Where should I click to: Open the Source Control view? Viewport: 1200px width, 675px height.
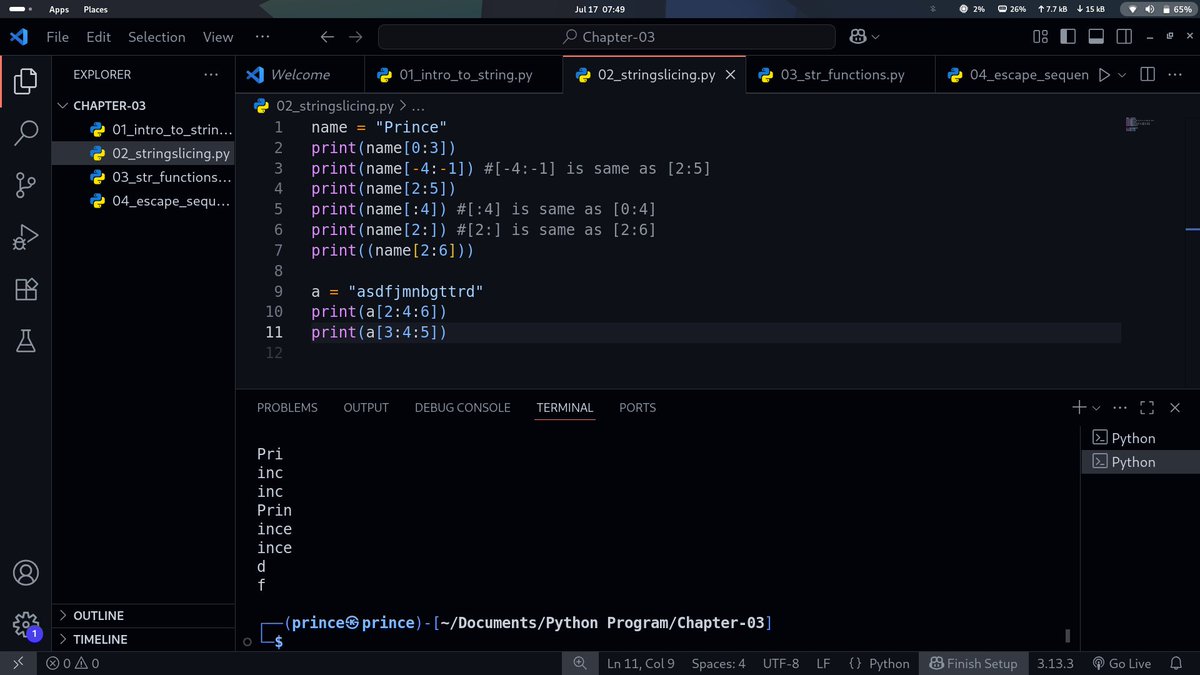26,185
